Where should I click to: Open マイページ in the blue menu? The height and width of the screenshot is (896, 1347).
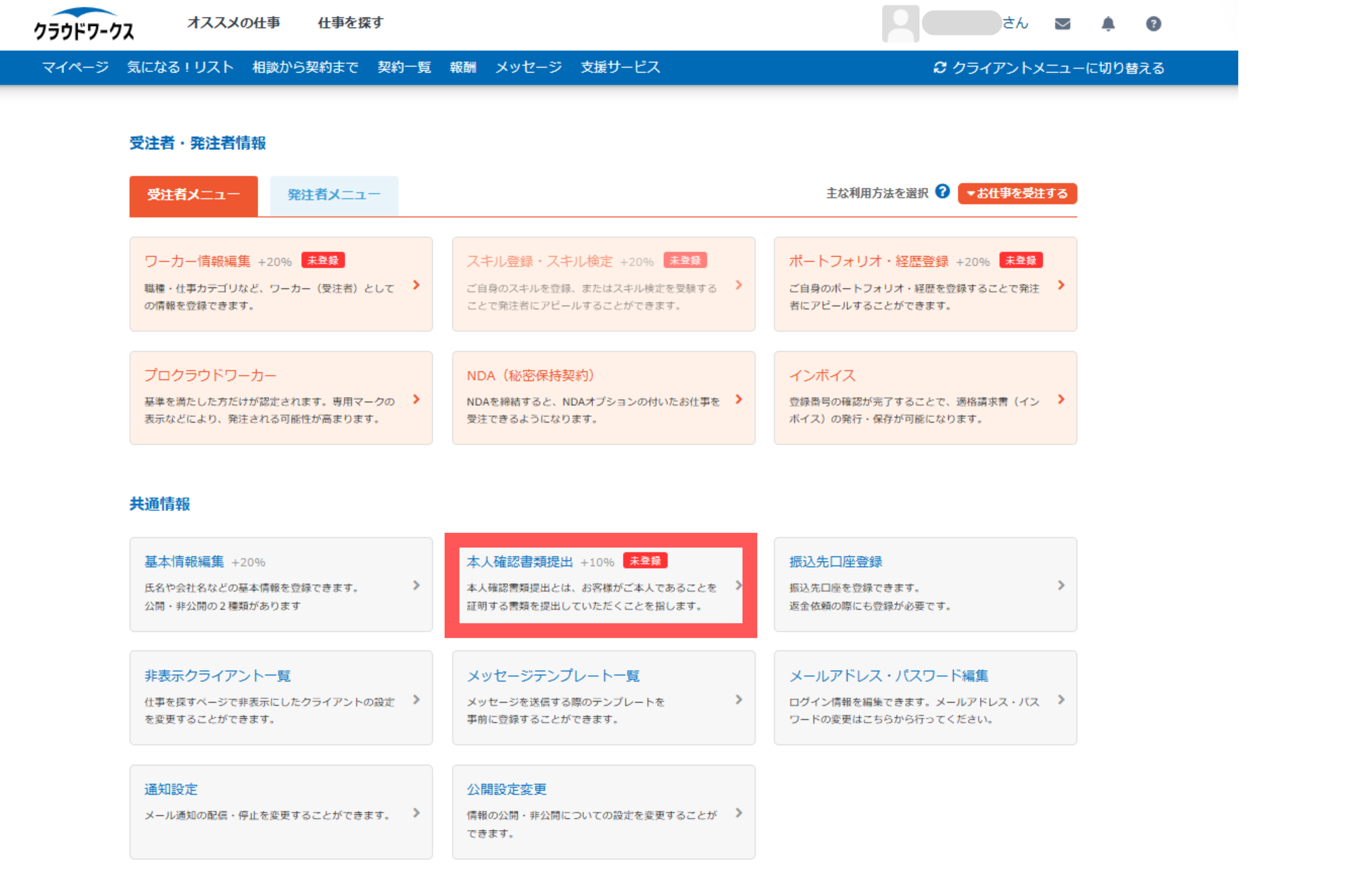75,67
